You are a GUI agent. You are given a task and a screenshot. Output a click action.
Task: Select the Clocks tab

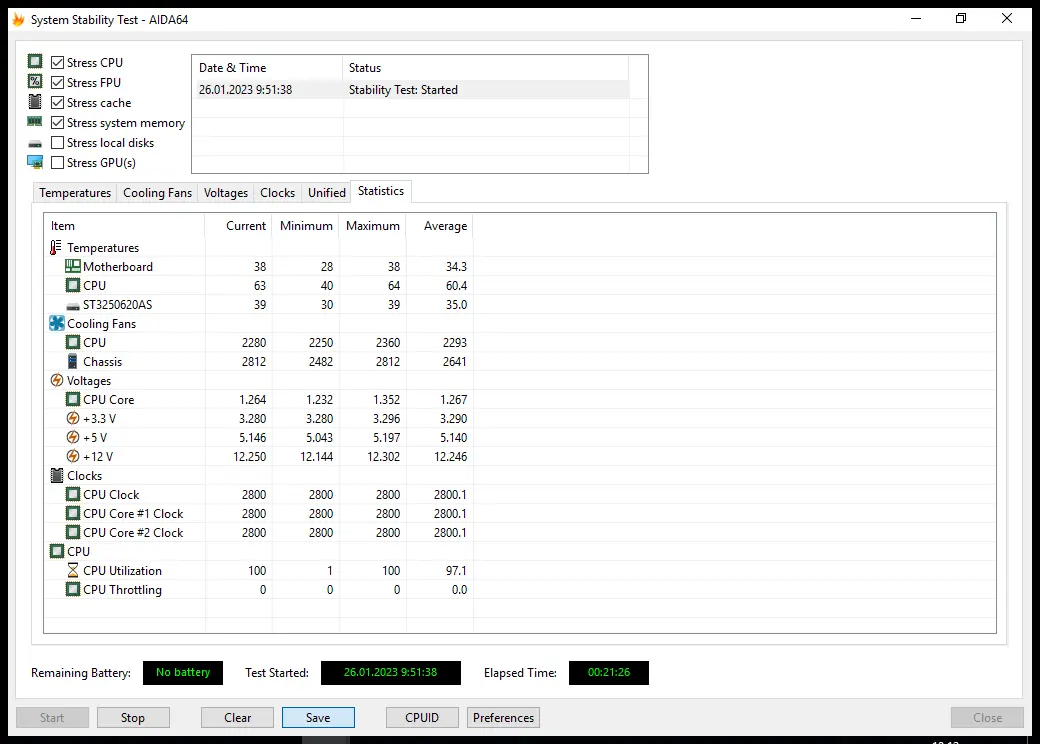pyautogui.click(x=277, y=193)
